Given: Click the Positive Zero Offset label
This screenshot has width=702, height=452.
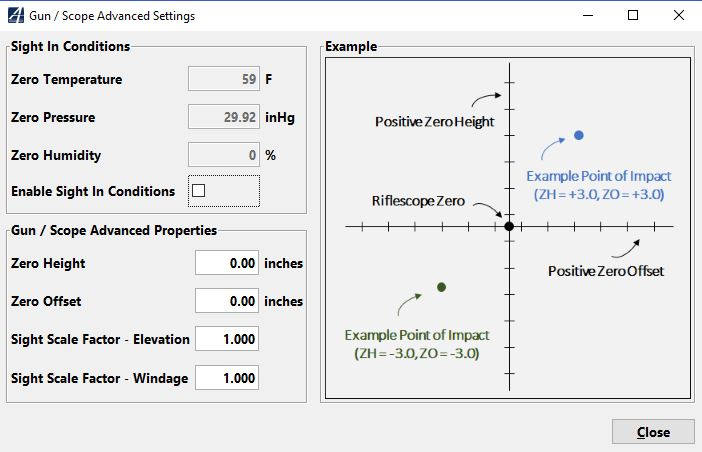Looking at the screenshot, I should pyautogui.click(x=606, y=271).
